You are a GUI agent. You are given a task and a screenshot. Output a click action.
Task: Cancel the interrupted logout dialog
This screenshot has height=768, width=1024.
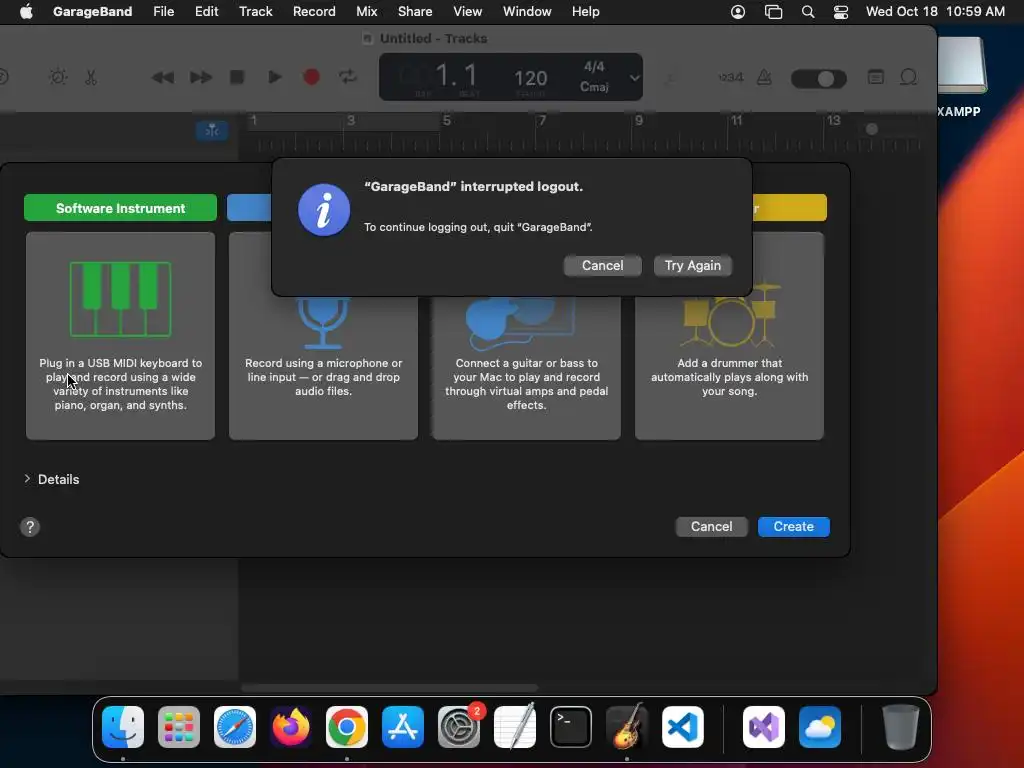pyautogui.click(x=602, y=266)
